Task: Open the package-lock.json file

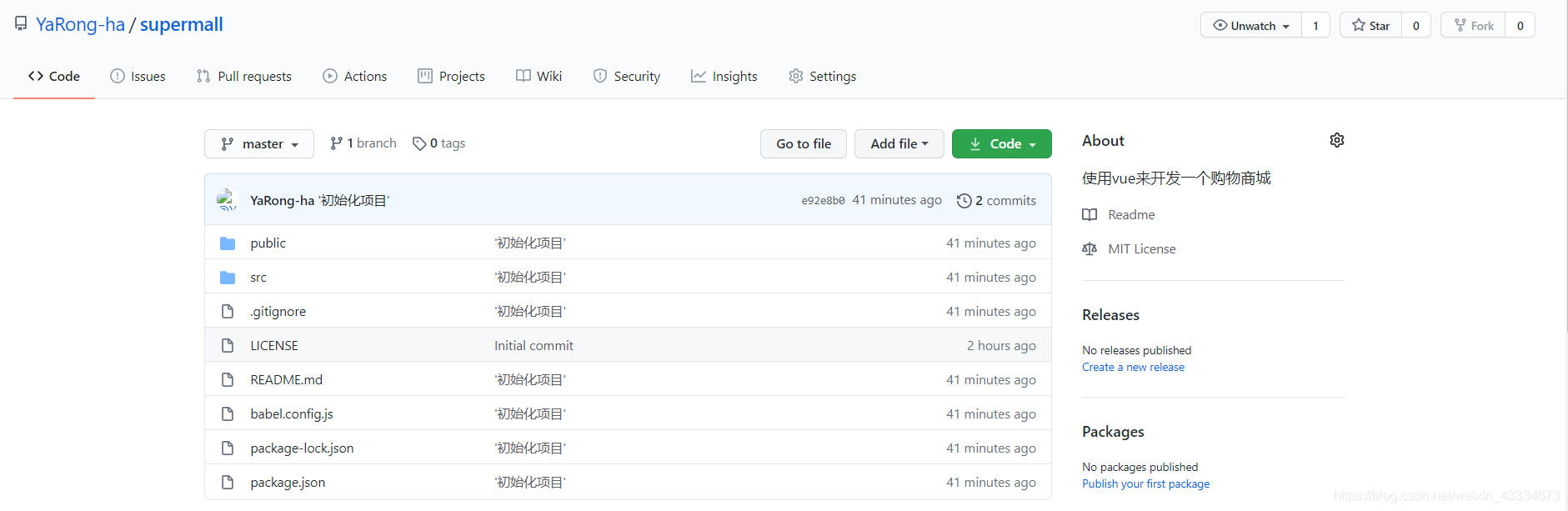Action: tap(302, 448)
